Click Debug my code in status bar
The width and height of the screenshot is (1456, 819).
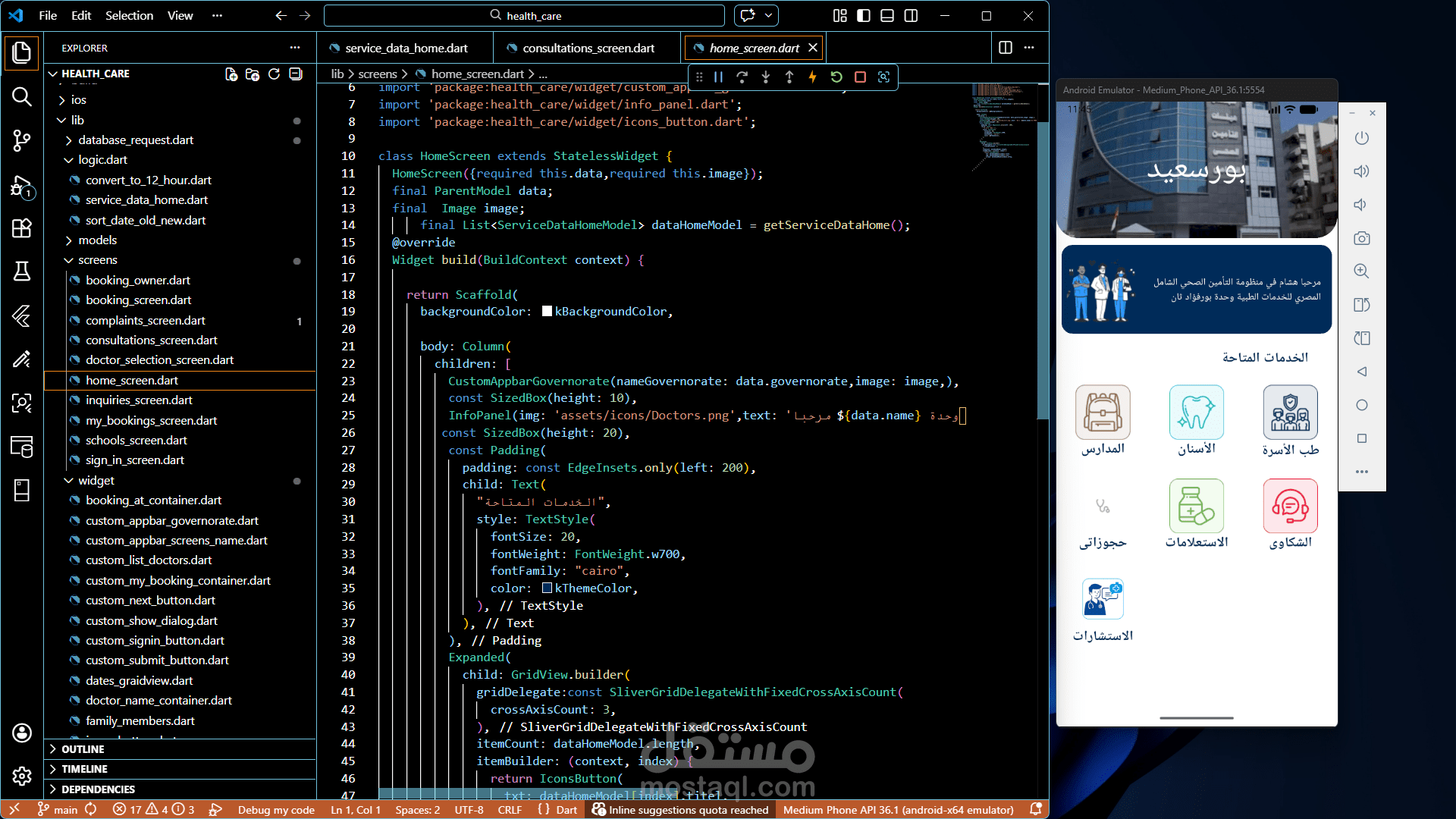(x=275, y=810)
